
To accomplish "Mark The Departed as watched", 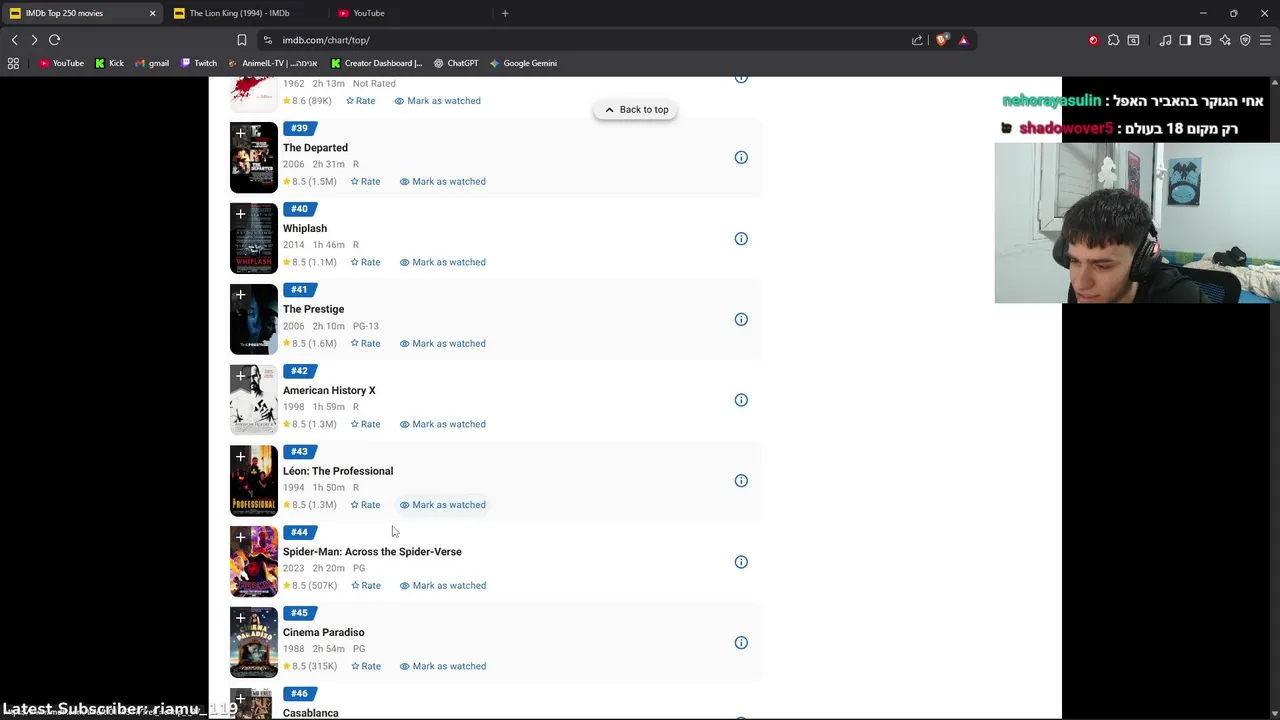I will coord(443,181).
